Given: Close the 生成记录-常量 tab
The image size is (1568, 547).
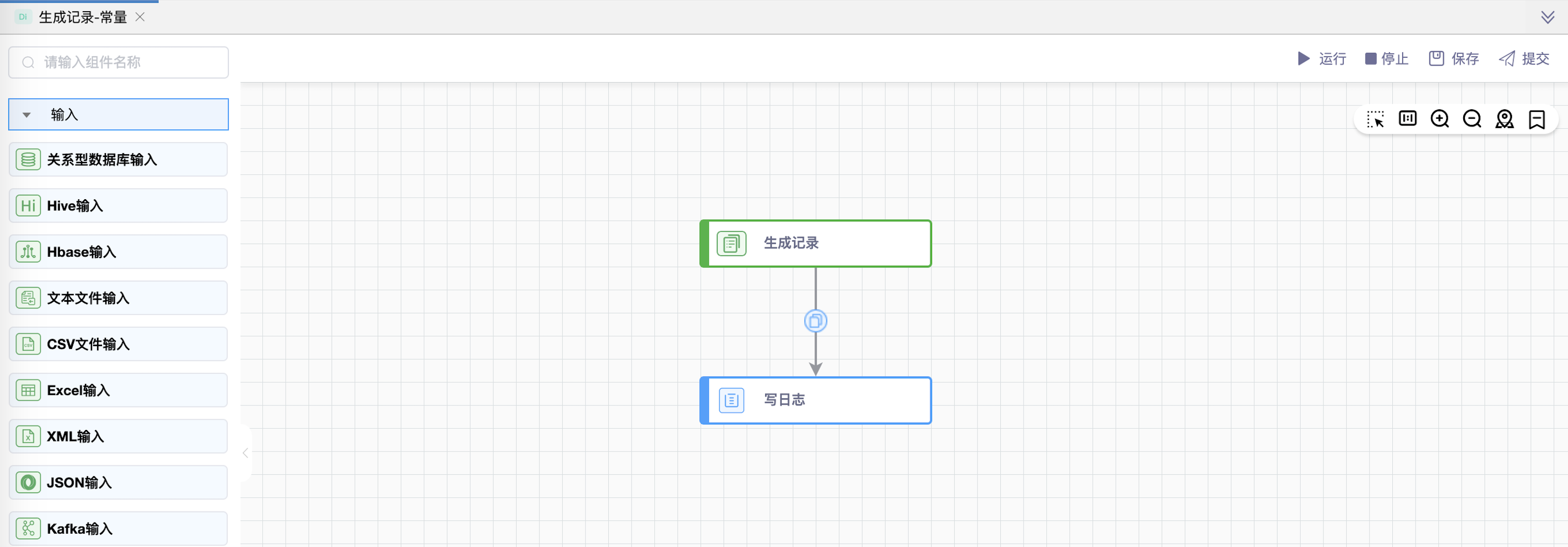Looking at the screenshot, I should (x=139, y=17).
